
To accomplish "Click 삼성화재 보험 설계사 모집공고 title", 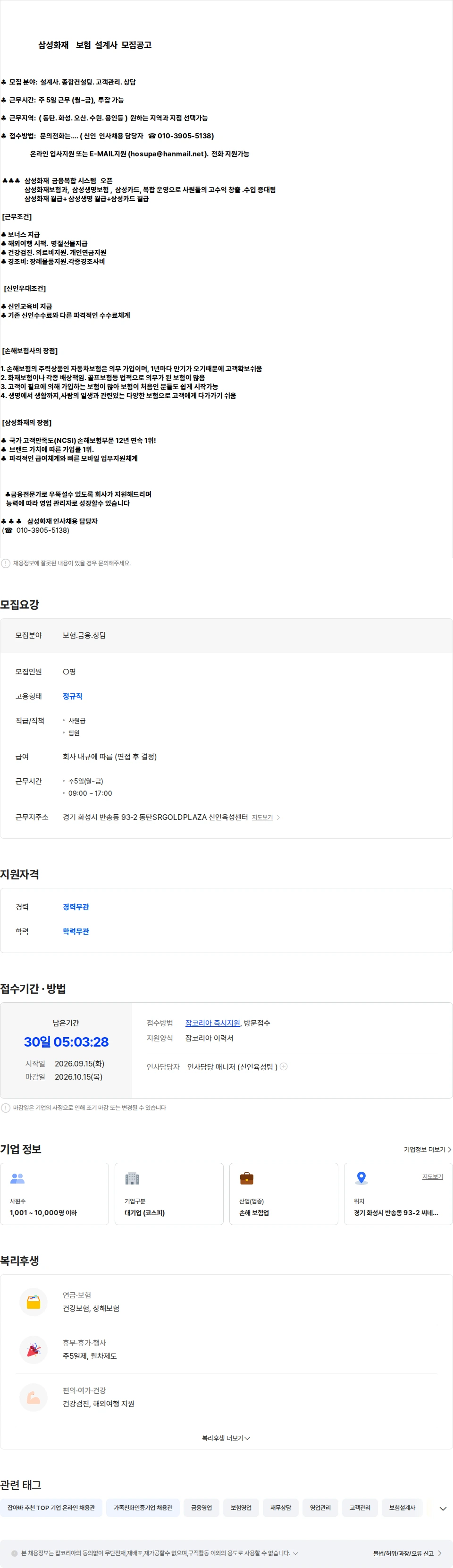I will point(95,45).
